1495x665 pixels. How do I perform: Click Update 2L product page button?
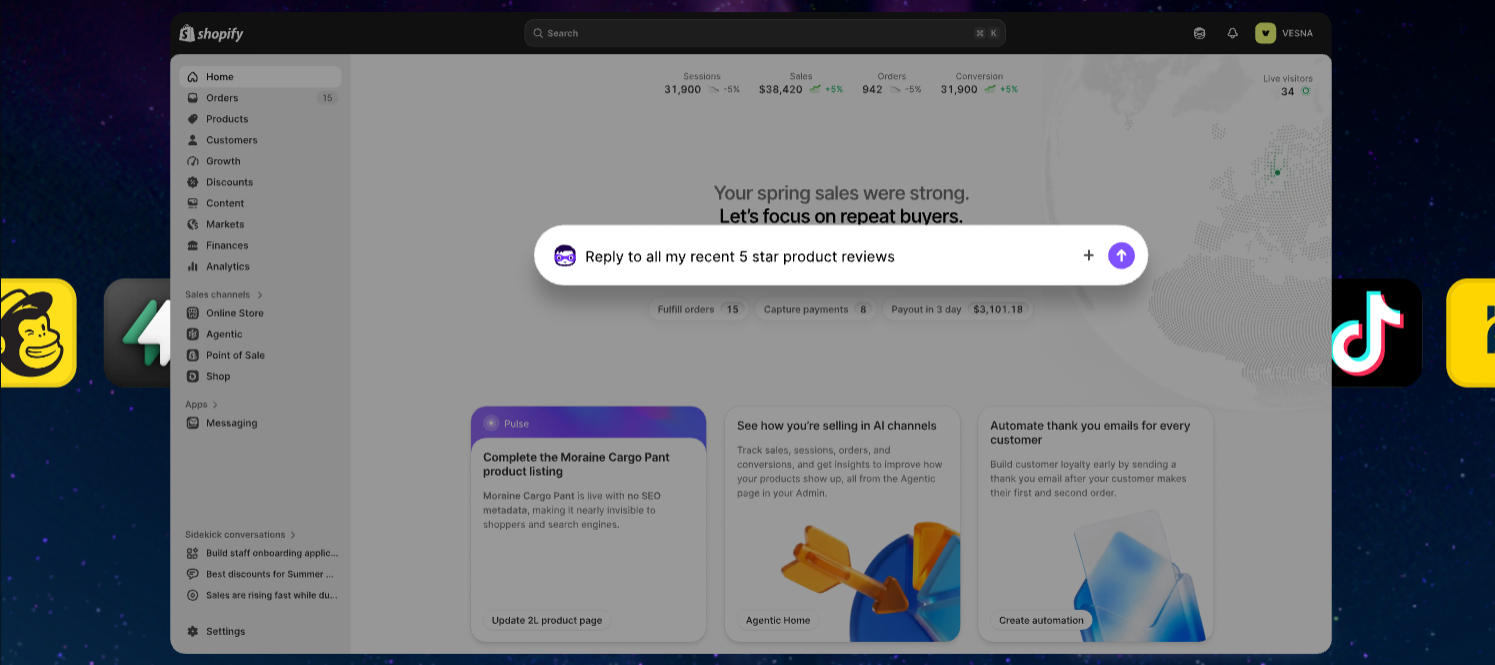coord(547,621)
